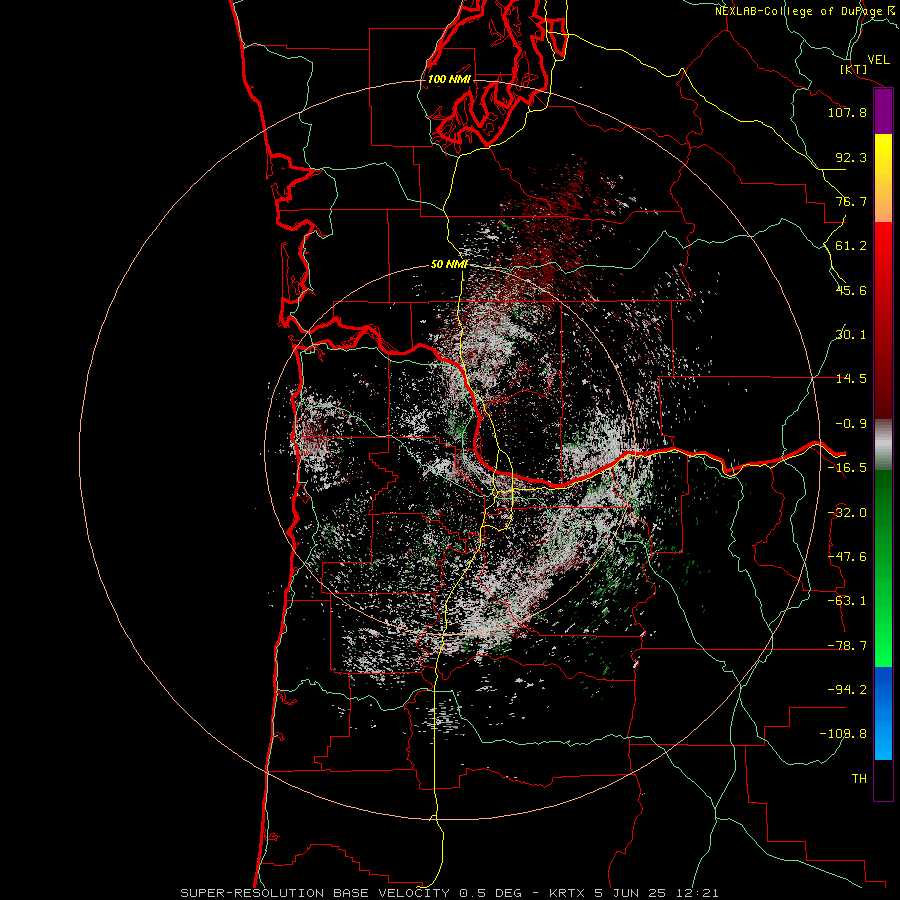Click the 61.2 legend value
Screen dimensions: 900x900
pyautogui.click(x=851, y=246)
